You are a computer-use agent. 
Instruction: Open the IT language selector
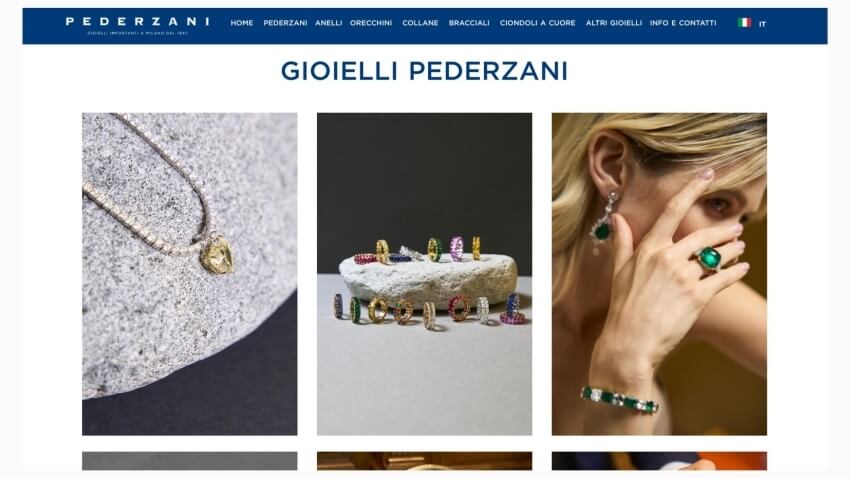762,24
